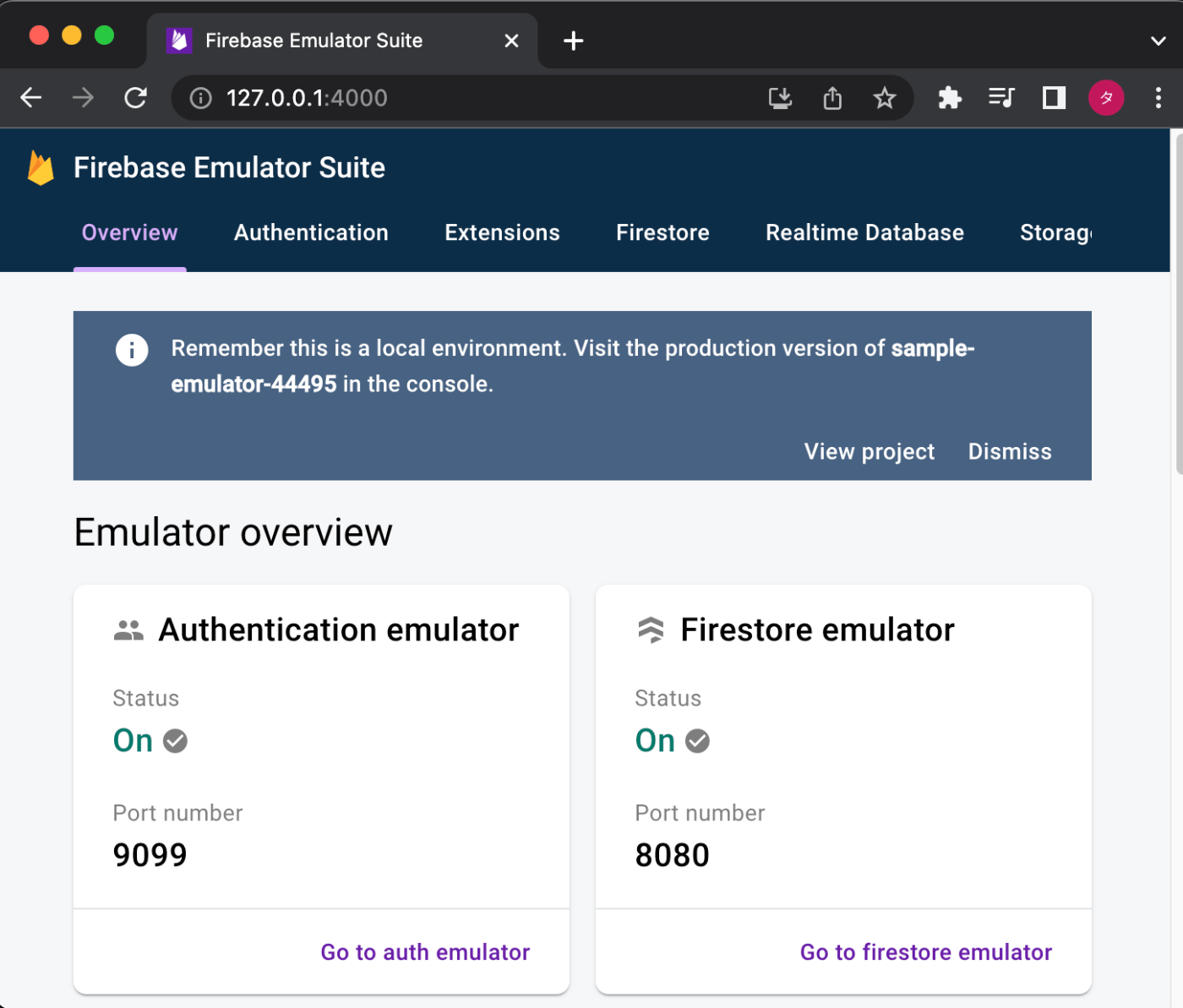Click the address bar URL 127.0.0.1:4000
Viewport: 1183px width, 1008px height.
307,98
